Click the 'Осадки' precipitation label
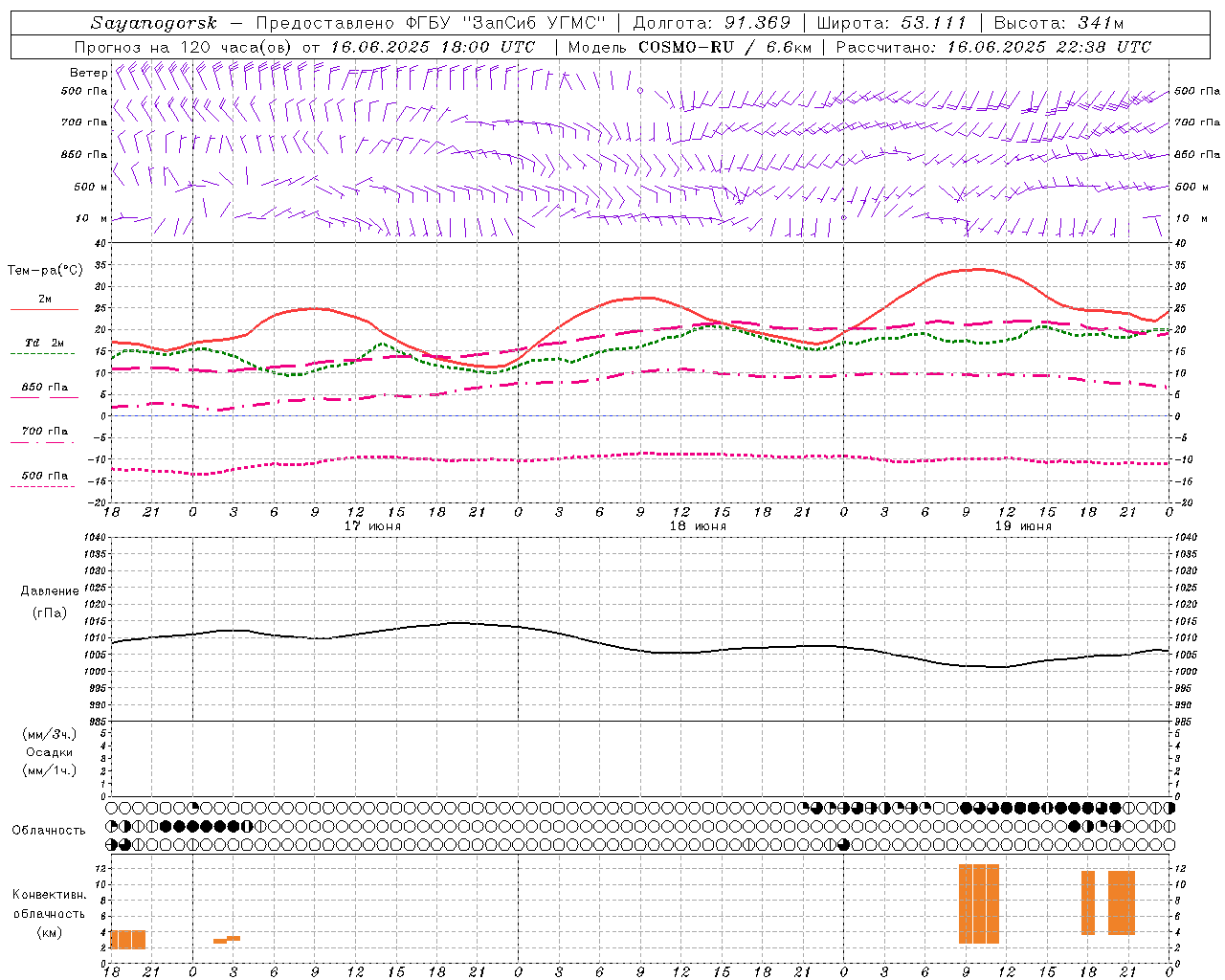Viewport: 1225px width, 980px height. [50, 752]
